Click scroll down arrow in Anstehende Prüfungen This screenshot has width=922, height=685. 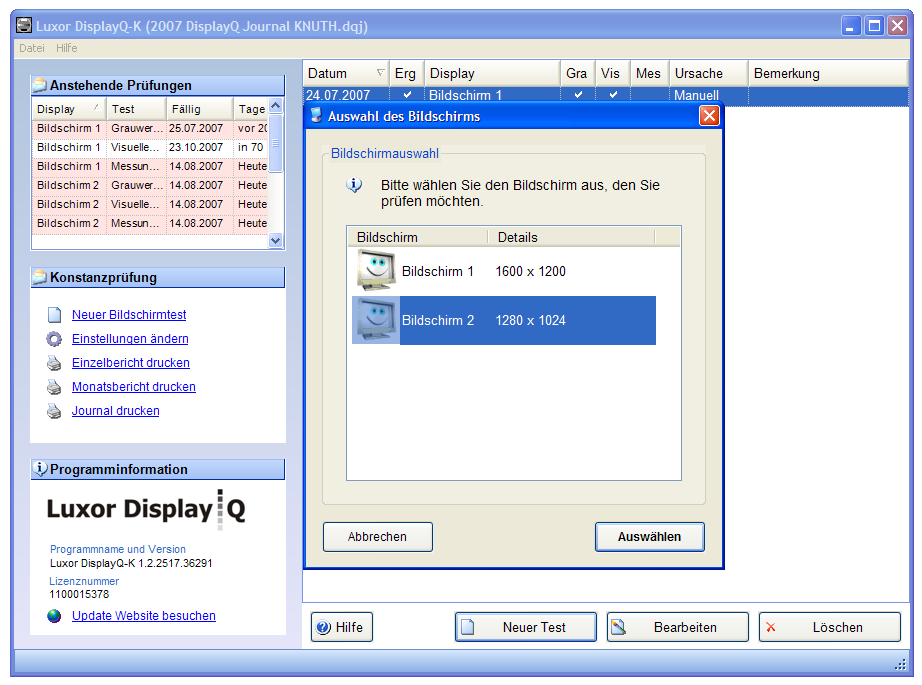(x=275, y=240)
